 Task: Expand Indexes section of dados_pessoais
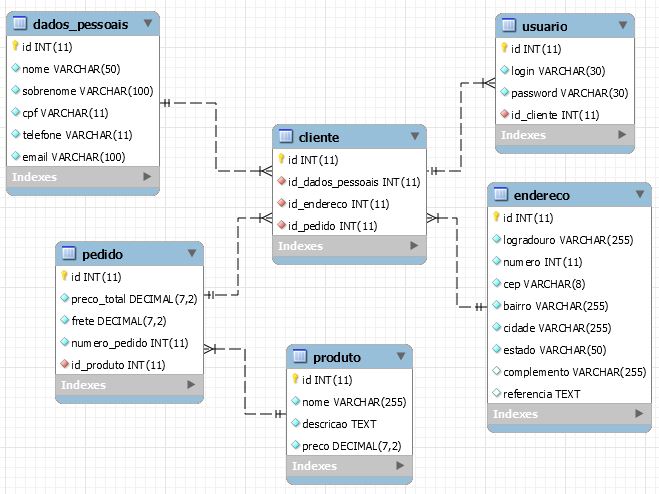coord(147,177)
